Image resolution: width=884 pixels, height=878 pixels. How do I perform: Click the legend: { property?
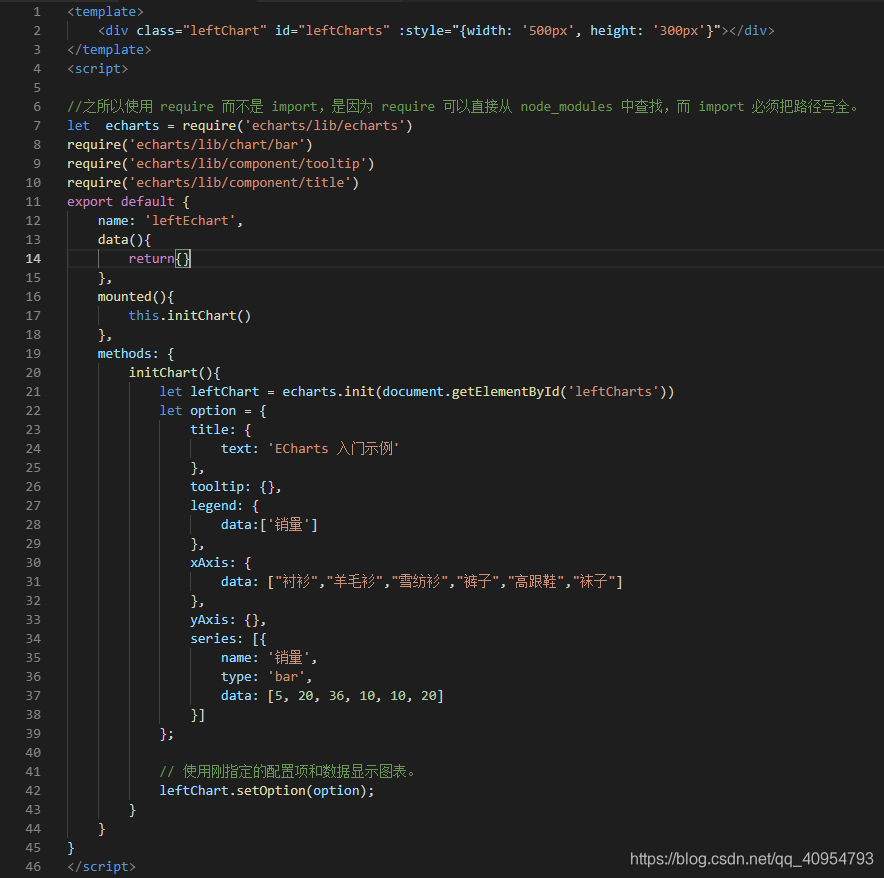click(224, 506)
